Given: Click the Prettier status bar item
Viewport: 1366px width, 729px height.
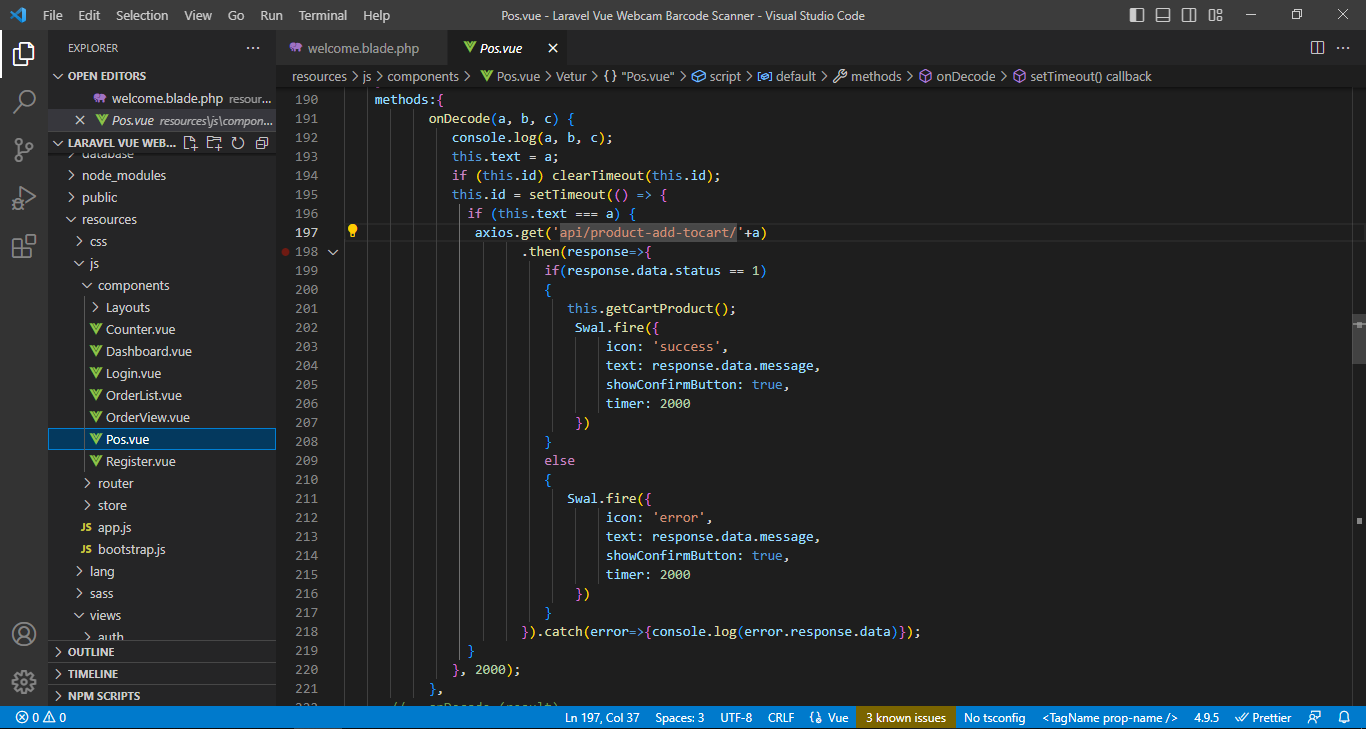Looking at the screenshot, I should [x=1264, y=717].
